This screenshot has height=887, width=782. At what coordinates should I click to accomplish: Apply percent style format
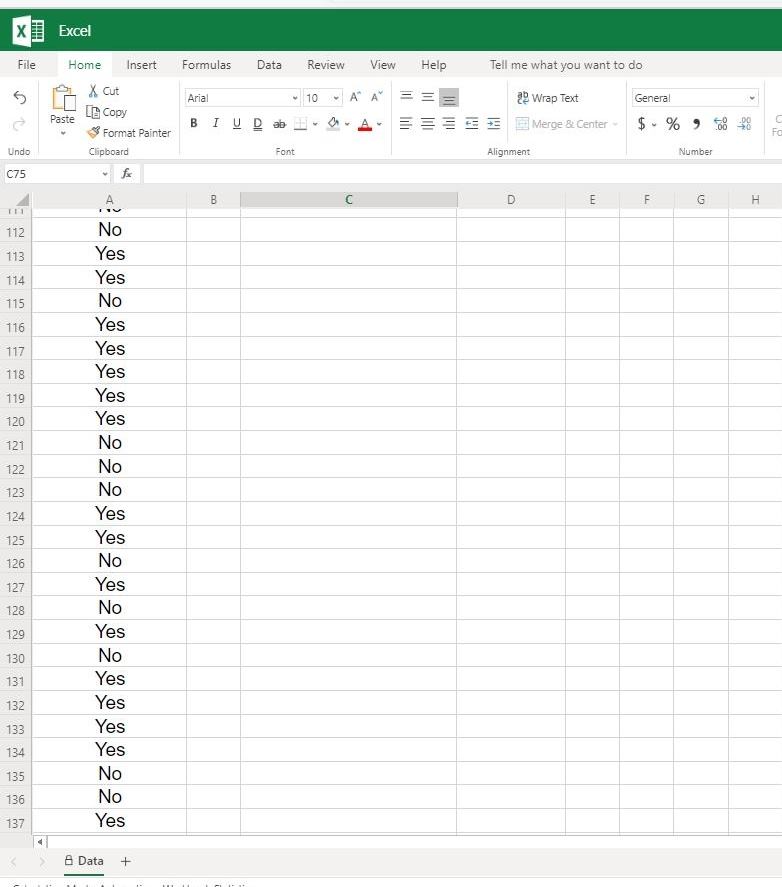[x=673, y=124]
